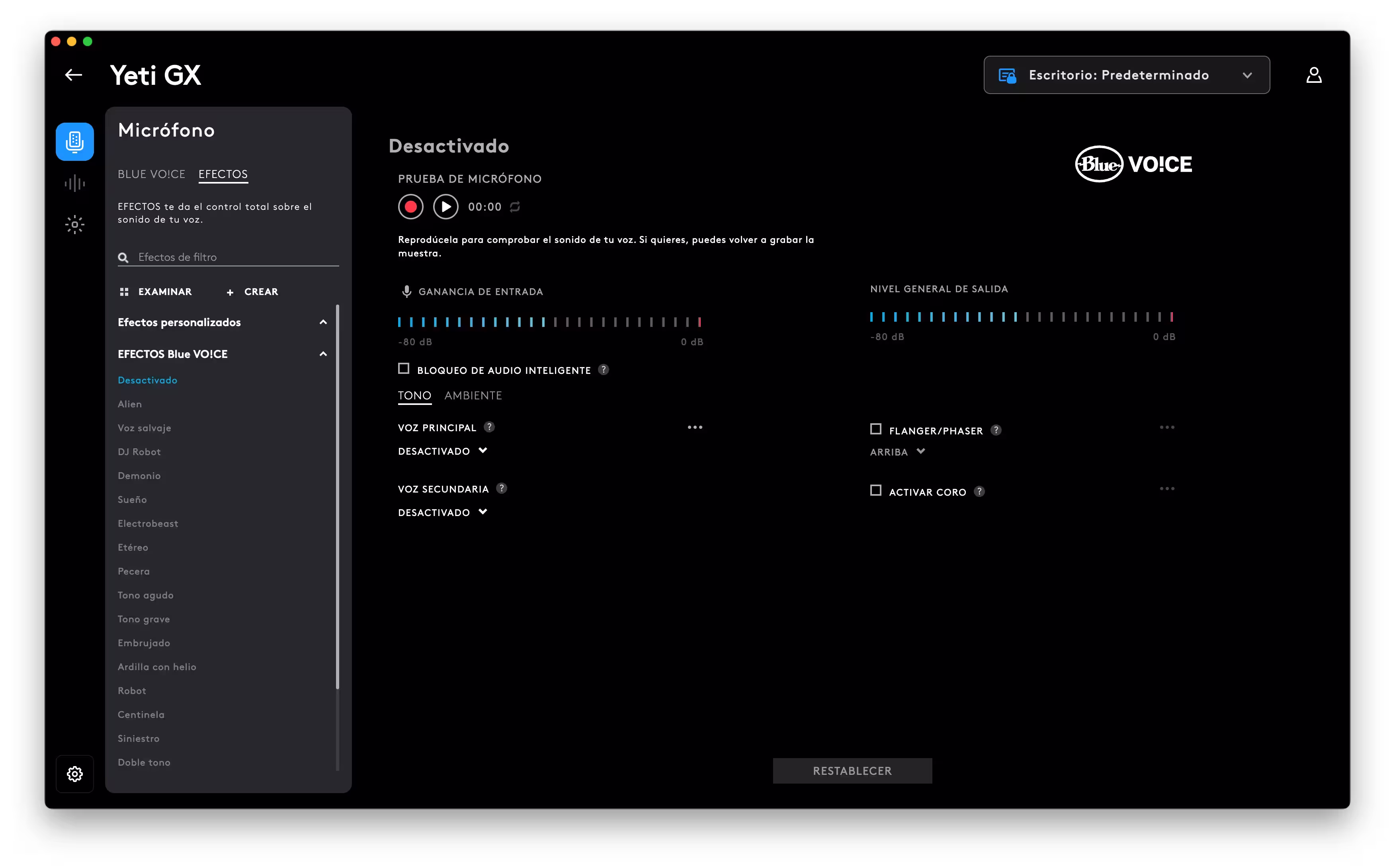Select the Etéreo effect
The image size is (1395, 868).
click(x=133, y=547)
